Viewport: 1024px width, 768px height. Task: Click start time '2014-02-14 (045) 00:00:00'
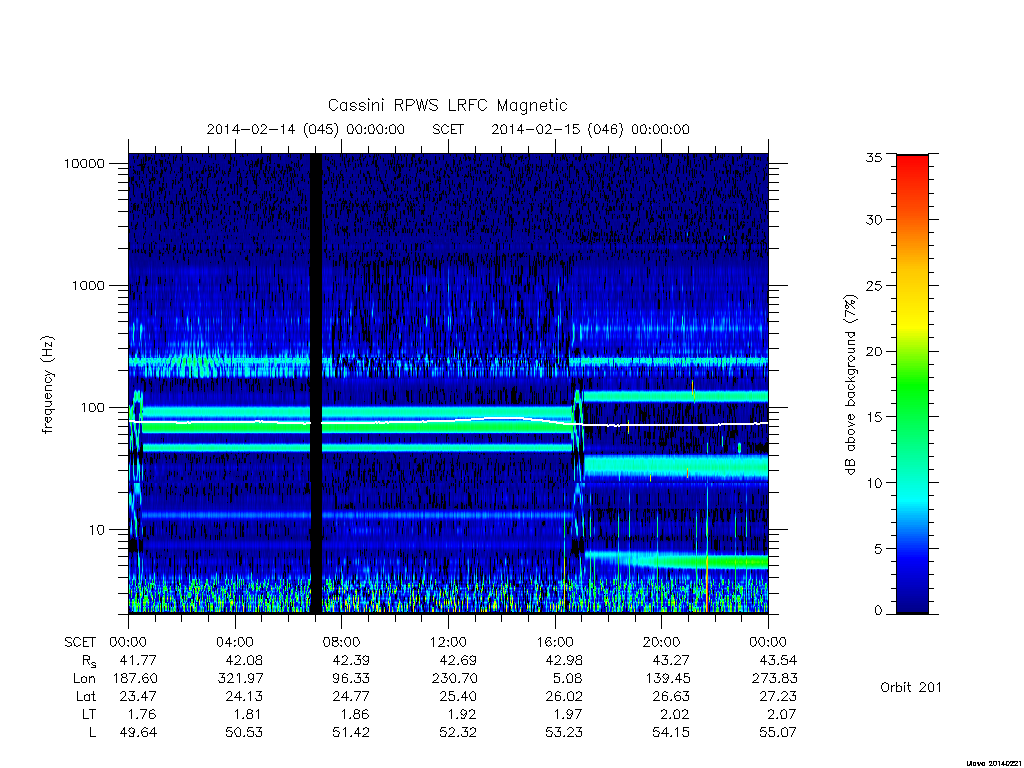(306, 129)
